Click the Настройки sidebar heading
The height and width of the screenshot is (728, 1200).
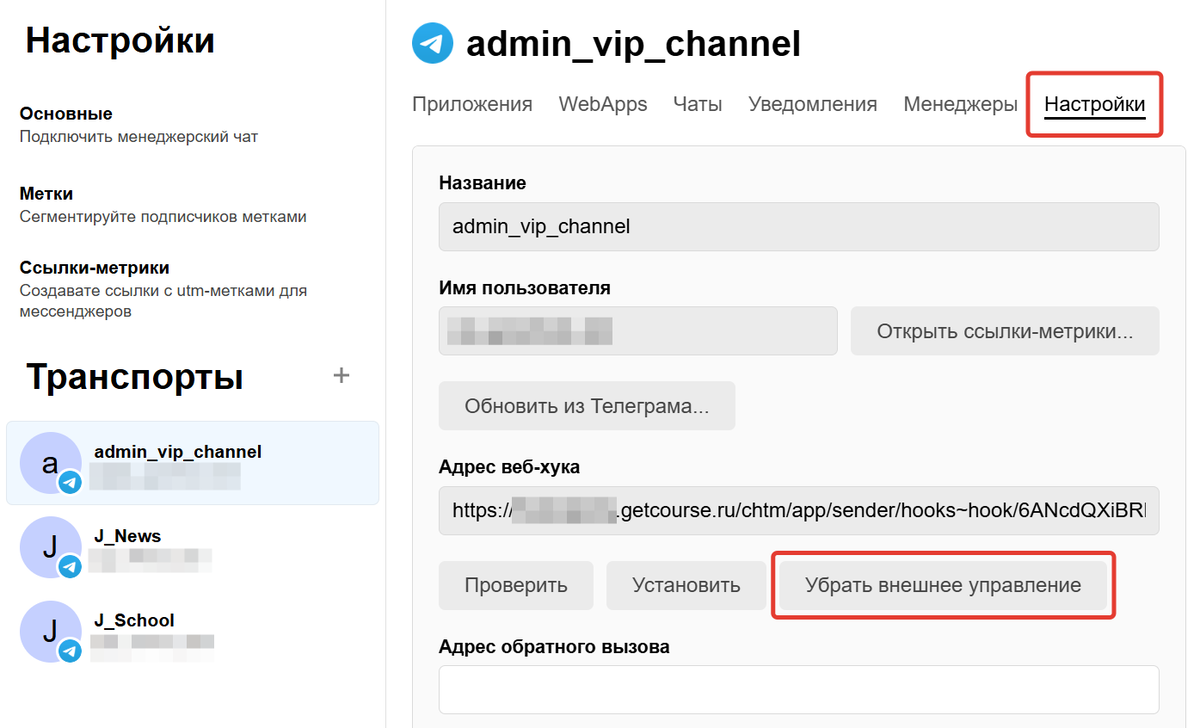coord(120,41)
